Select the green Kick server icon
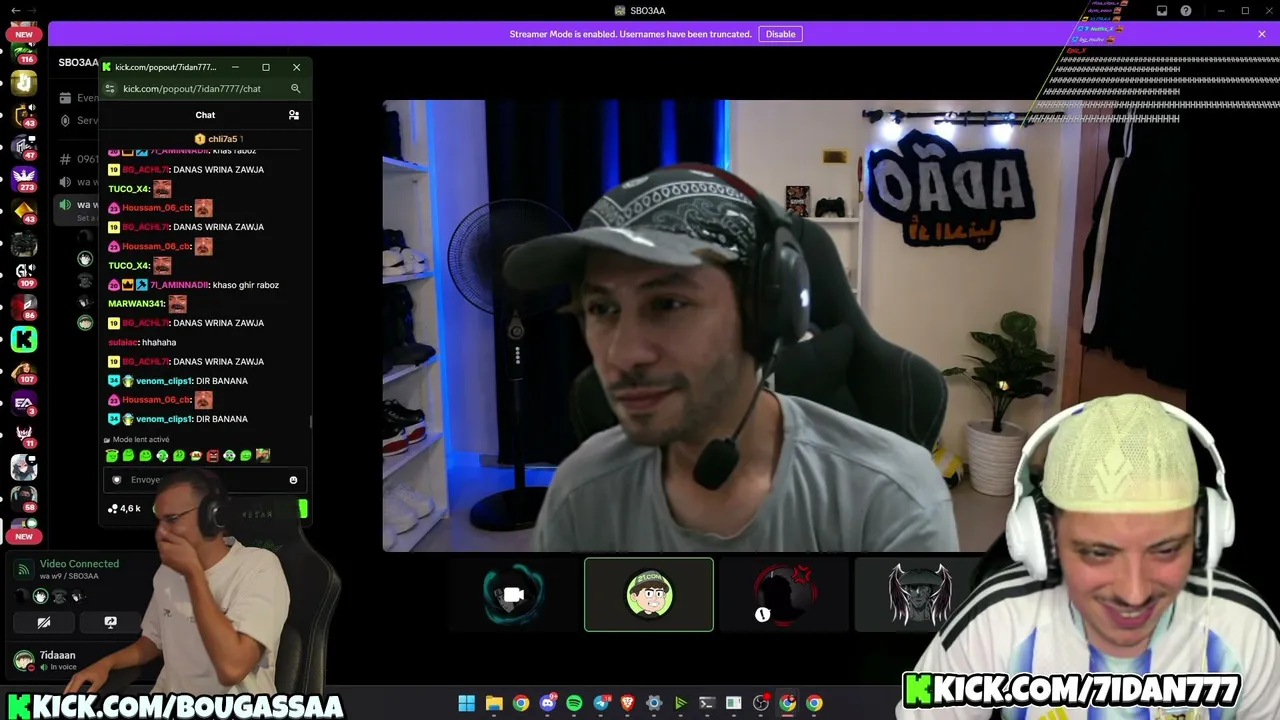 point(24,339)
